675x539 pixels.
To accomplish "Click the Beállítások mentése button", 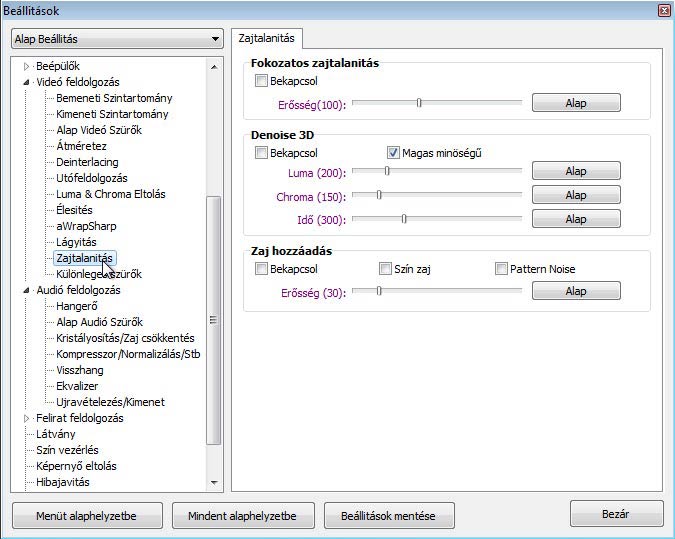I will tap(388, 516).
